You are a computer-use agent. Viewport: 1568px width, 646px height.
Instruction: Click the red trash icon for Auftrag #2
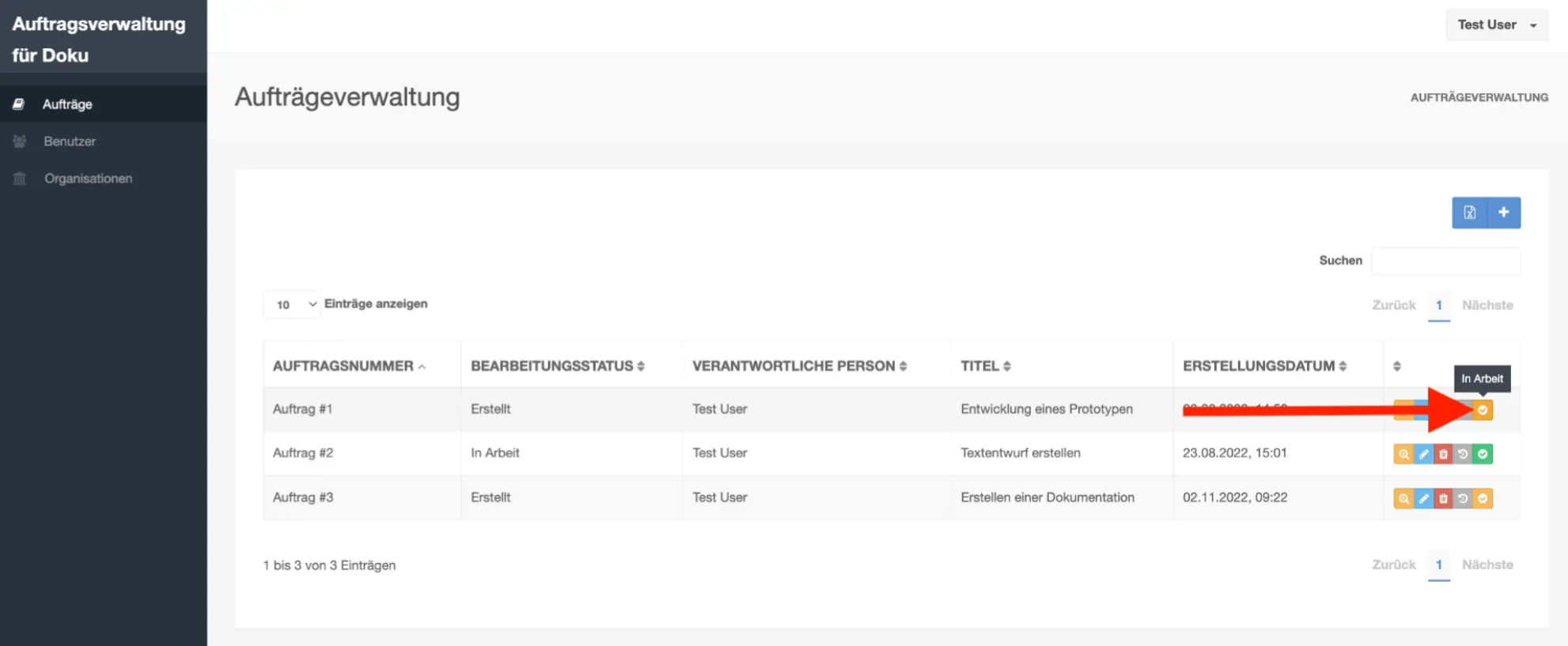[1443, 454]
